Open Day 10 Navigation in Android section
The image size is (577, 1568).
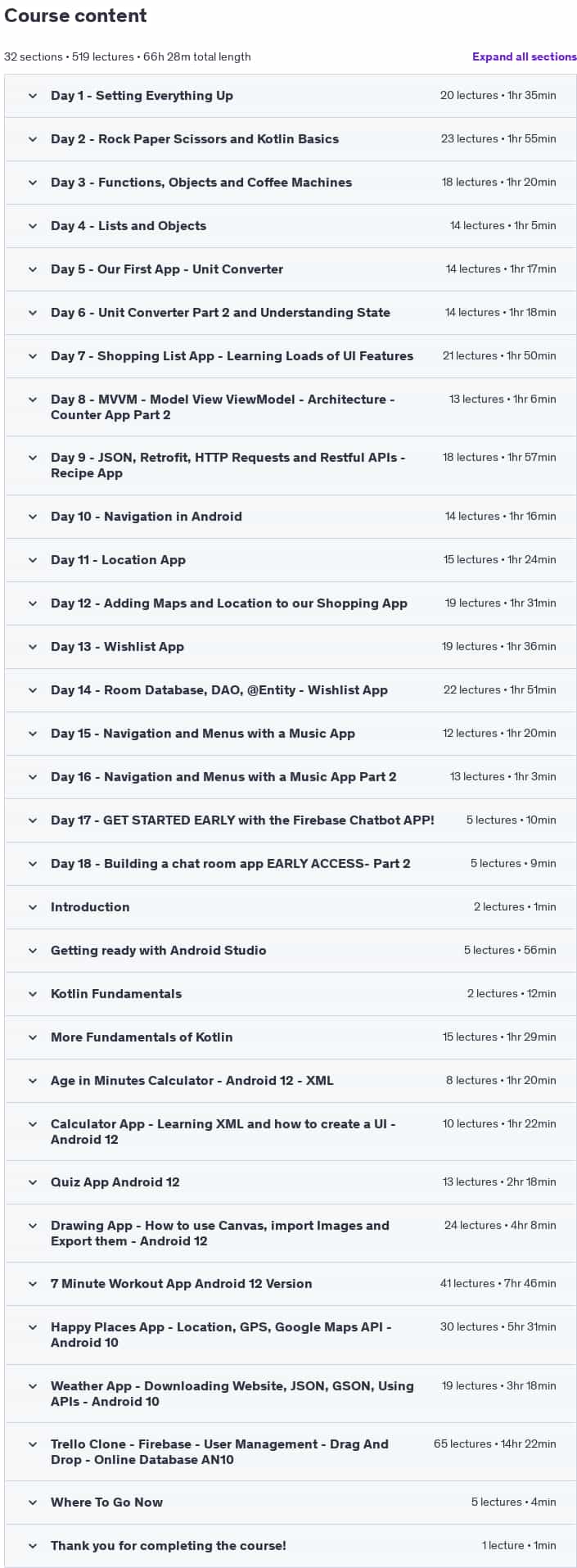147,517
